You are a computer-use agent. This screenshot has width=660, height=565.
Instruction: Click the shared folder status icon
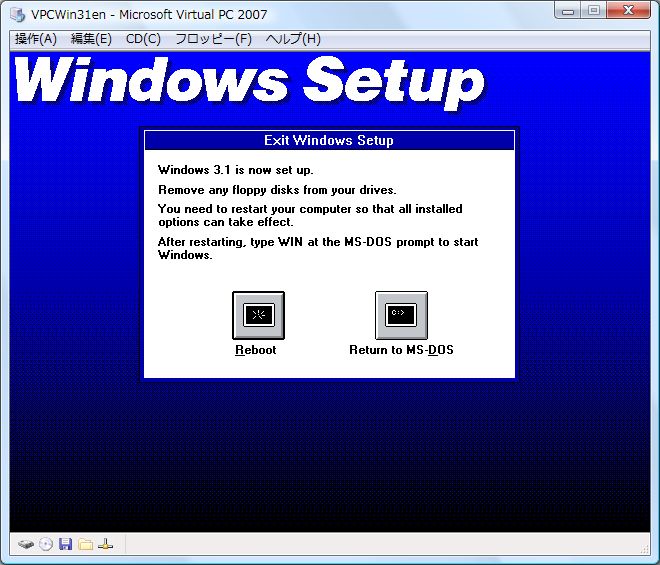tap(86, 544)
